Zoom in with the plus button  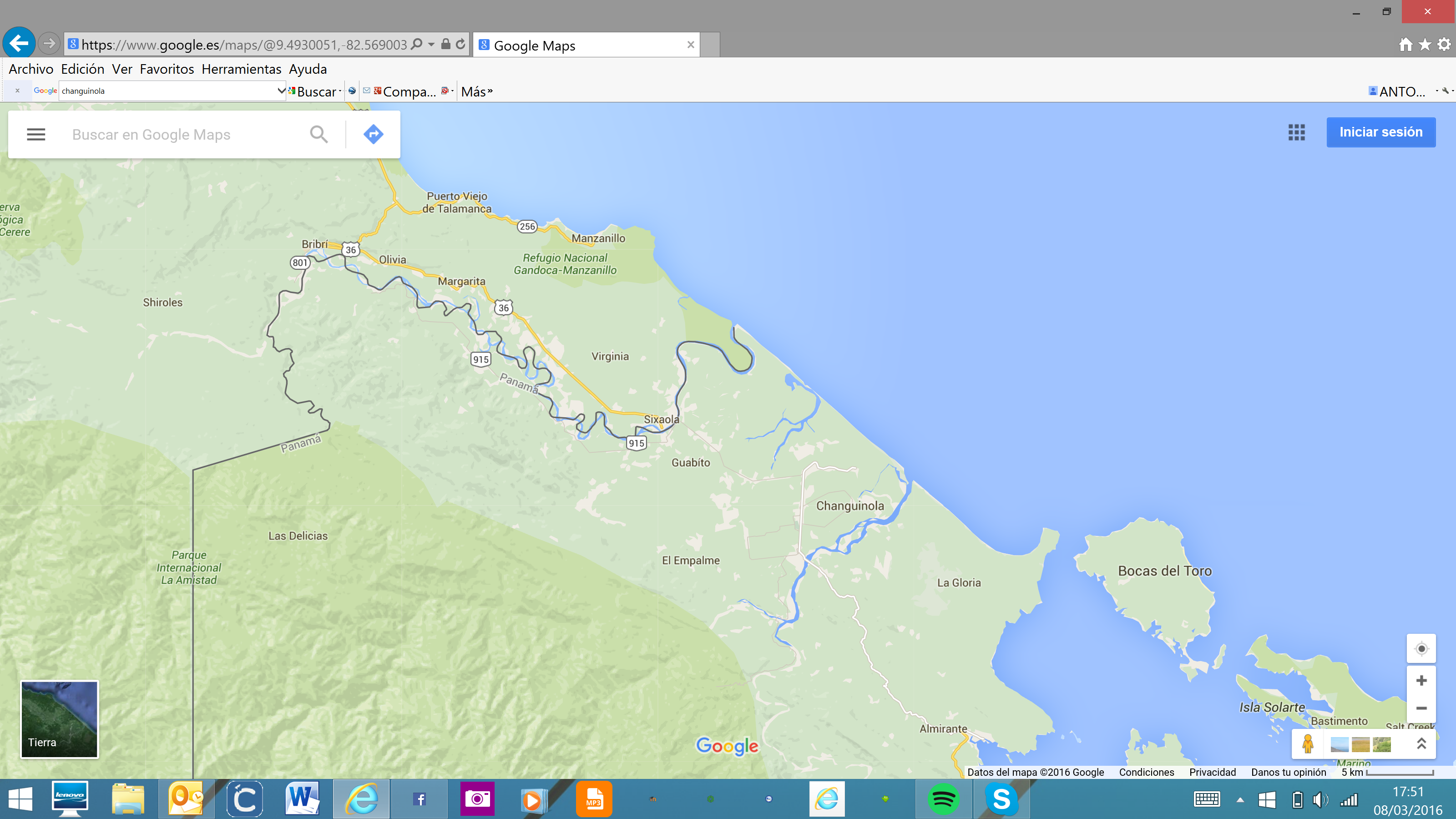1421,681
